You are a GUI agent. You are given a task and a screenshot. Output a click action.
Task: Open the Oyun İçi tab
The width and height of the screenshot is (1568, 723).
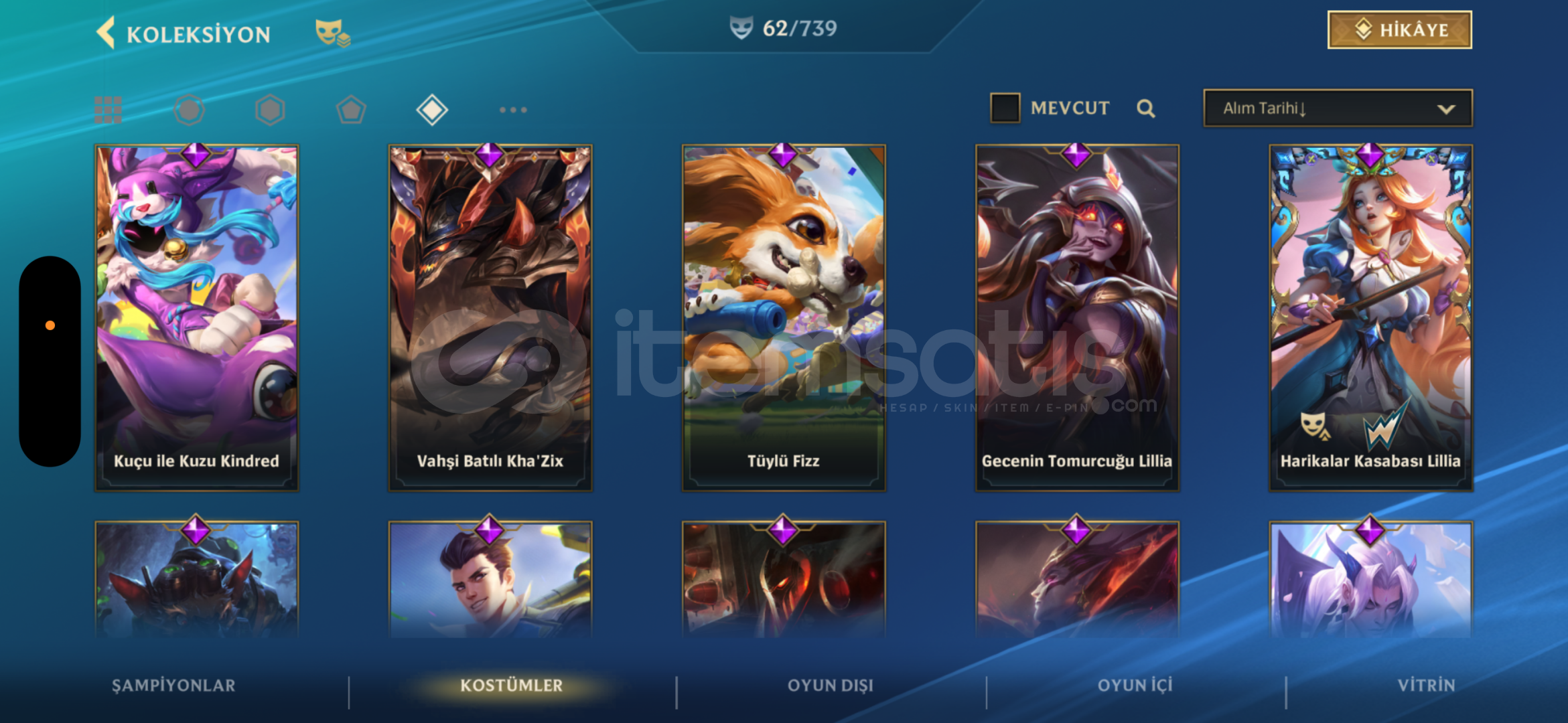pos(1135,686)
